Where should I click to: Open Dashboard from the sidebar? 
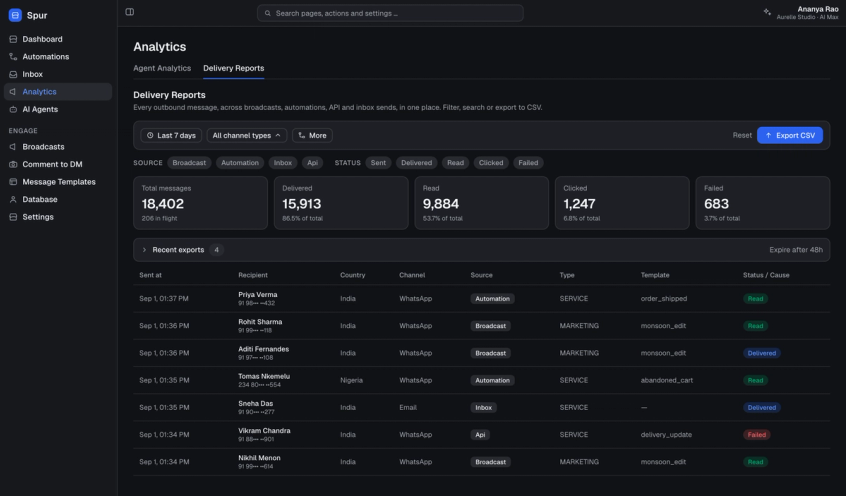point(58,39)
